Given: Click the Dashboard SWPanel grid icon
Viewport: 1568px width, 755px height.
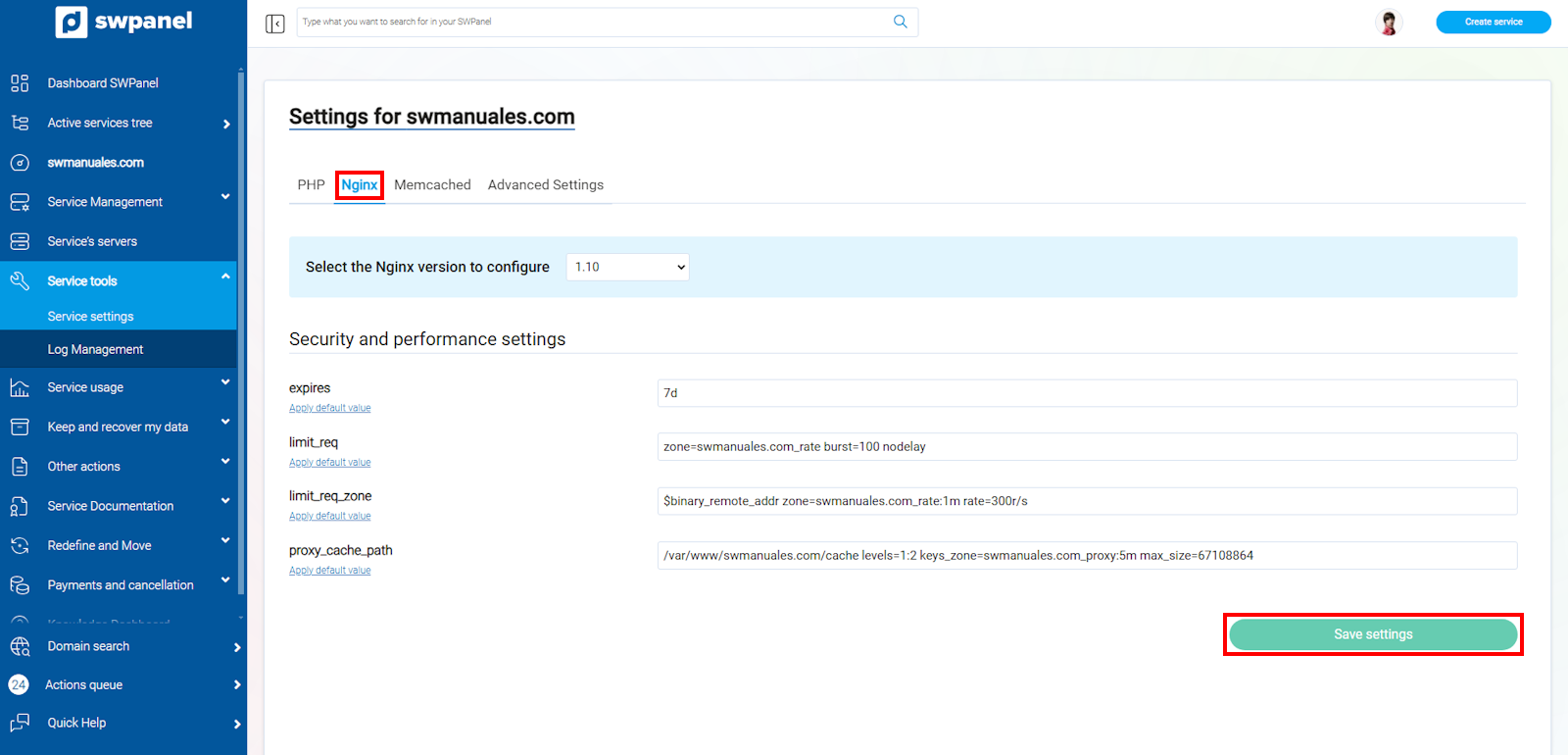Looking at the screenshot, I should (x=20, y=83).
